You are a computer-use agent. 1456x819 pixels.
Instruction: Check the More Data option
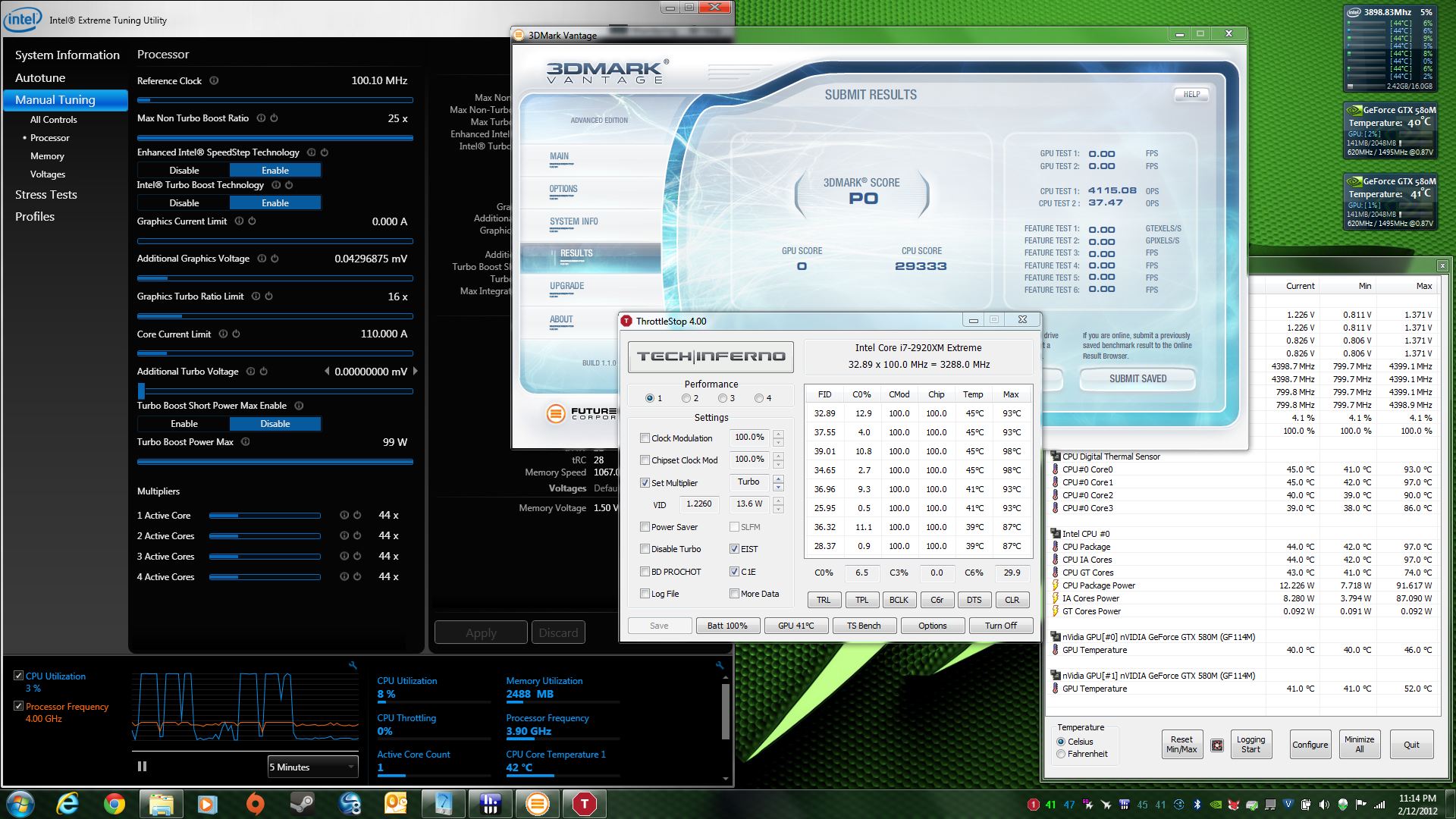pyautogui.click(x=734, y=593)
